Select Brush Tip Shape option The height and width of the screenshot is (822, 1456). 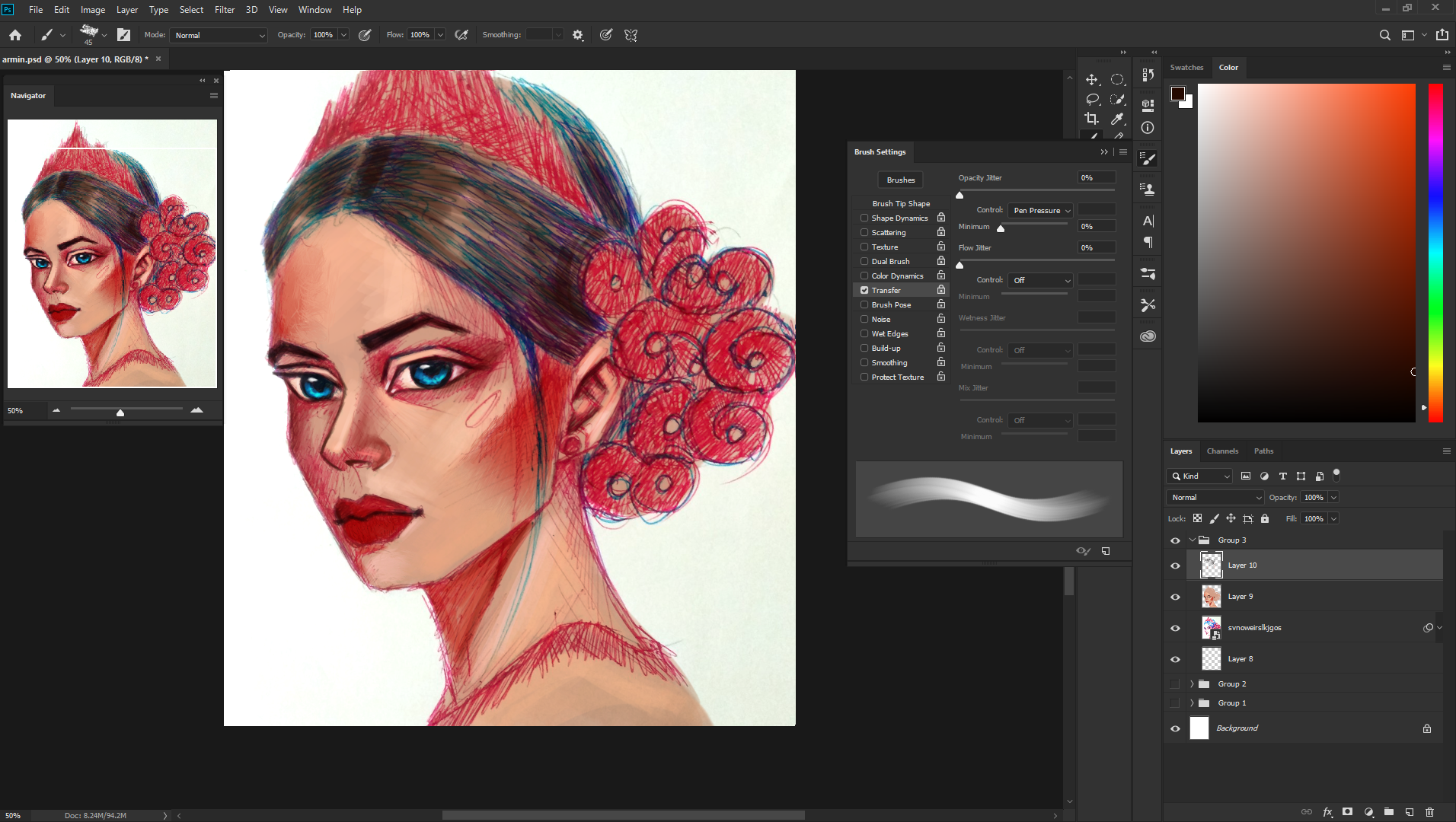point(901,203)
